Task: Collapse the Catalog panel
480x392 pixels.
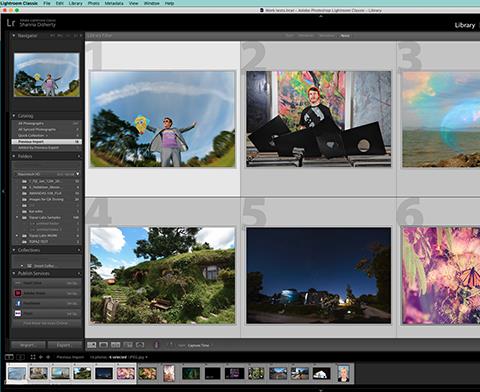Action: [14, 116]
